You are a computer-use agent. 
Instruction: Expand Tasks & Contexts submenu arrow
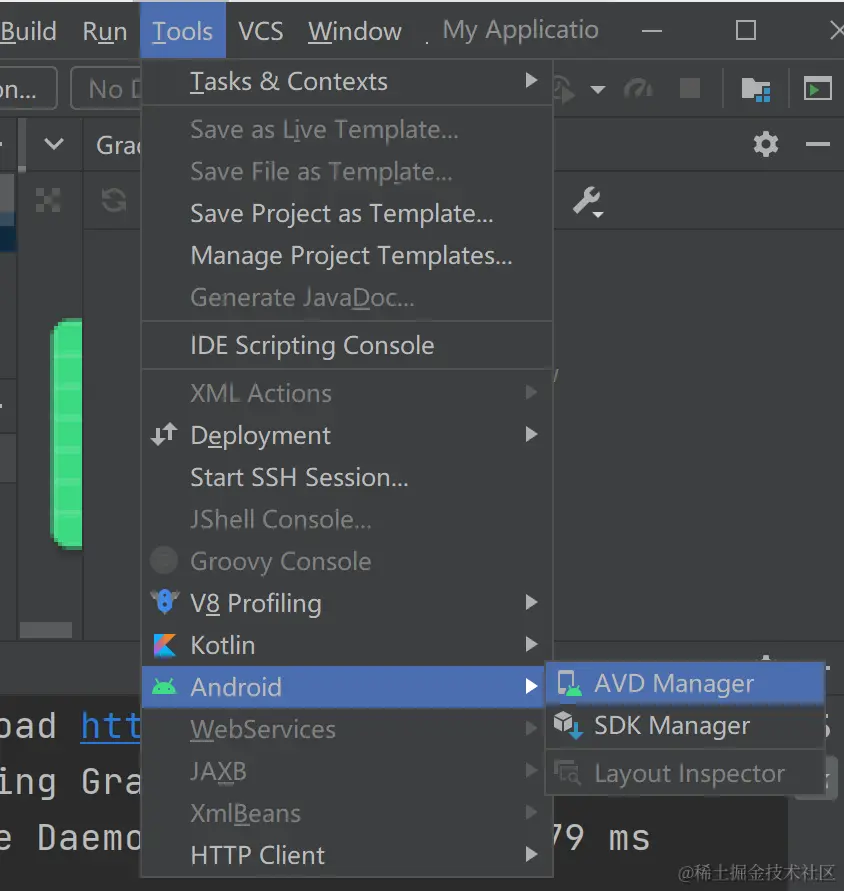pos(531,80)
